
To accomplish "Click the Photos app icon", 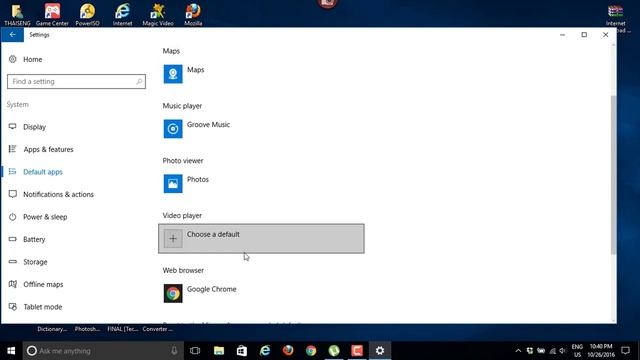I will (173, 184).
